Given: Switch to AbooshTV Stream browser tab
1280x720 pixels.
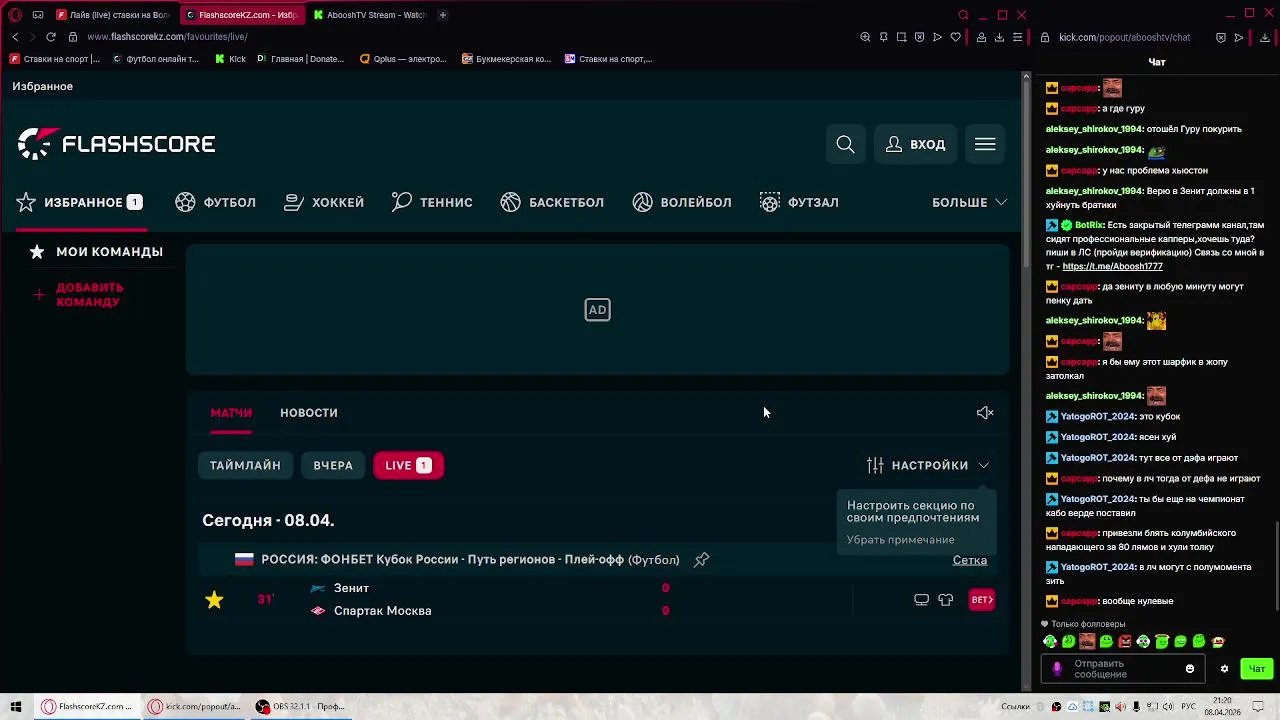Looking at the screenshot, I should coord(370,15).
